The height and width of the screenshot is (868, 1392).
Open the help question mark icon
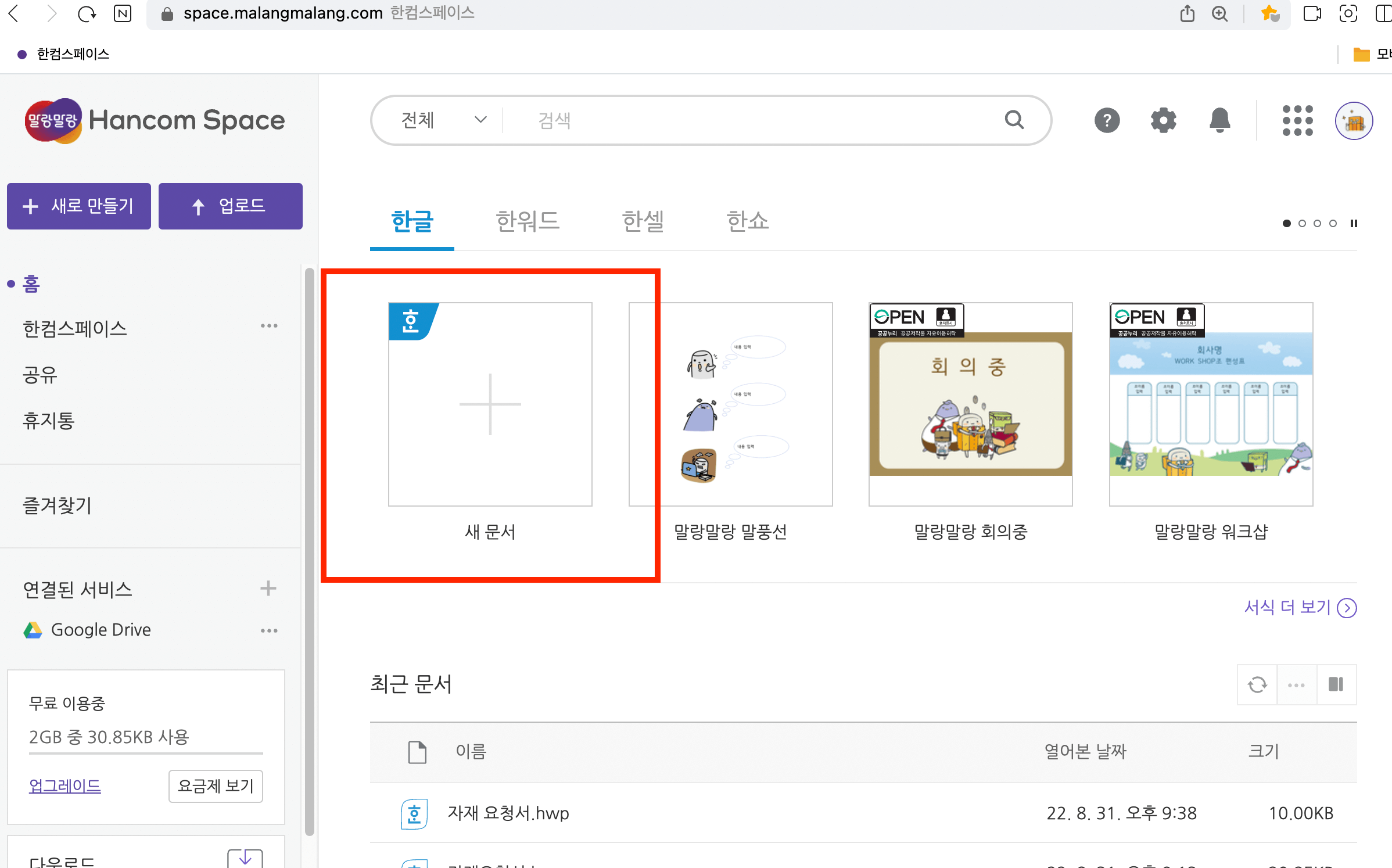tap(1107, 121)
